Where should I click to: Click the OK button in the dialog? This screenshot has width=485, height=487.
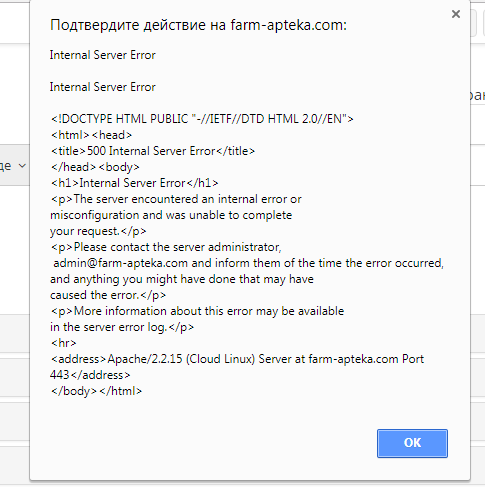412,443
